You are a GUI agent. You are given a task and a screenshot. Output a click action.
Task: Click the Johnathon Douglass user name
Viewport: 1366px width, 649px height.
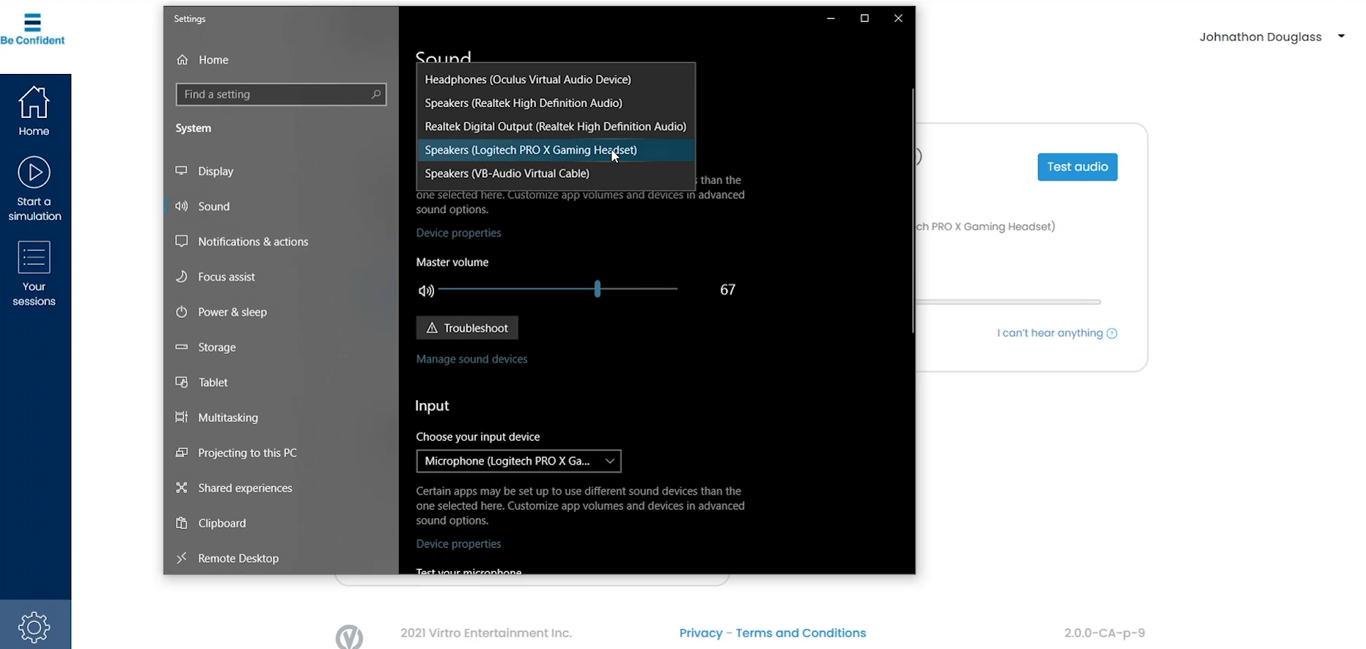pos(1260,37)
